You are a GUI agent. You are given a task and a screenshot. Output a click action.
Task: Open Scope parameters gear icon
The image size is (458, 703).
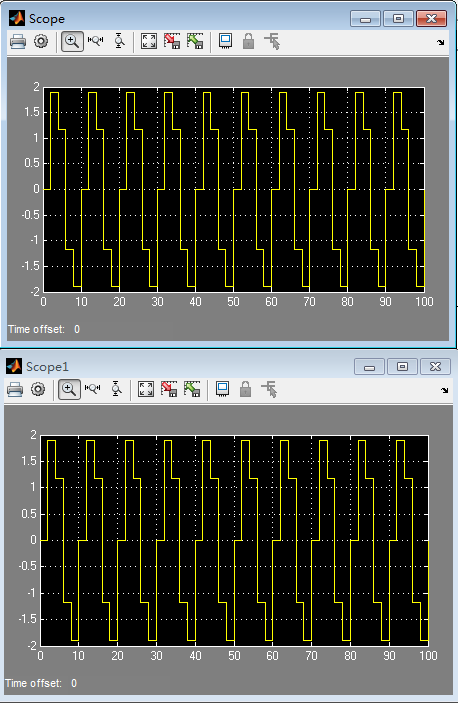click(41, 42)
